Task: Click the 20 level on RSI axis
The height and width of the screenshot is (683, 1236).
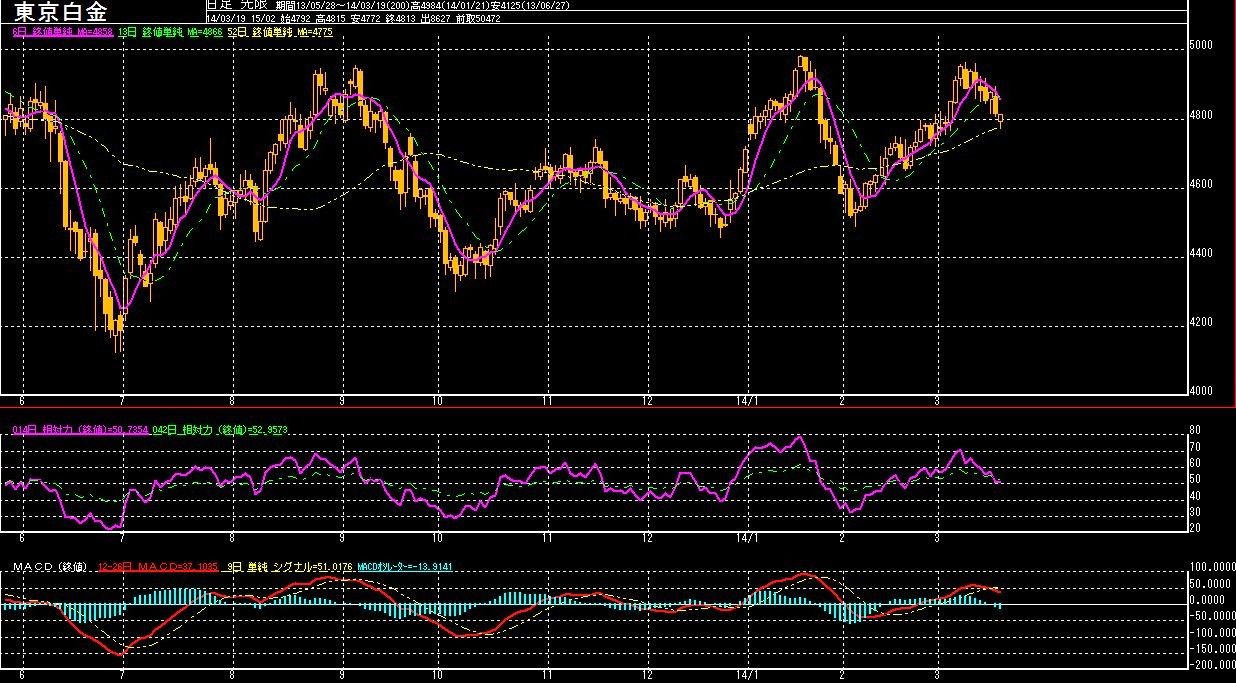Action: pyautogui.click(x=1195, y=528)
